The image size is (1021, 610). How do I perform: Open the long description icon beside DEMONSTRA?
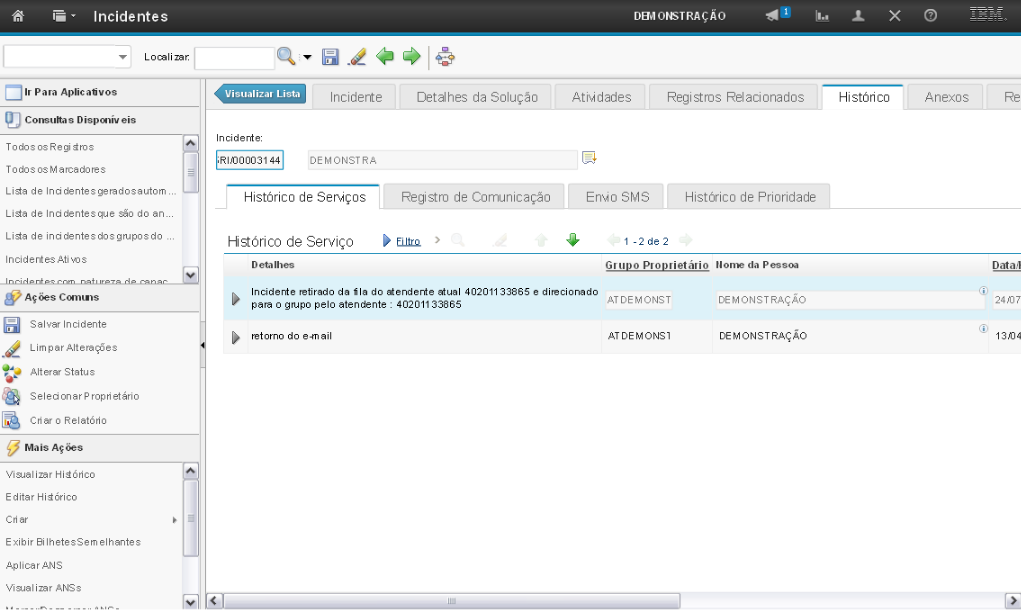(x=589, y=158)
